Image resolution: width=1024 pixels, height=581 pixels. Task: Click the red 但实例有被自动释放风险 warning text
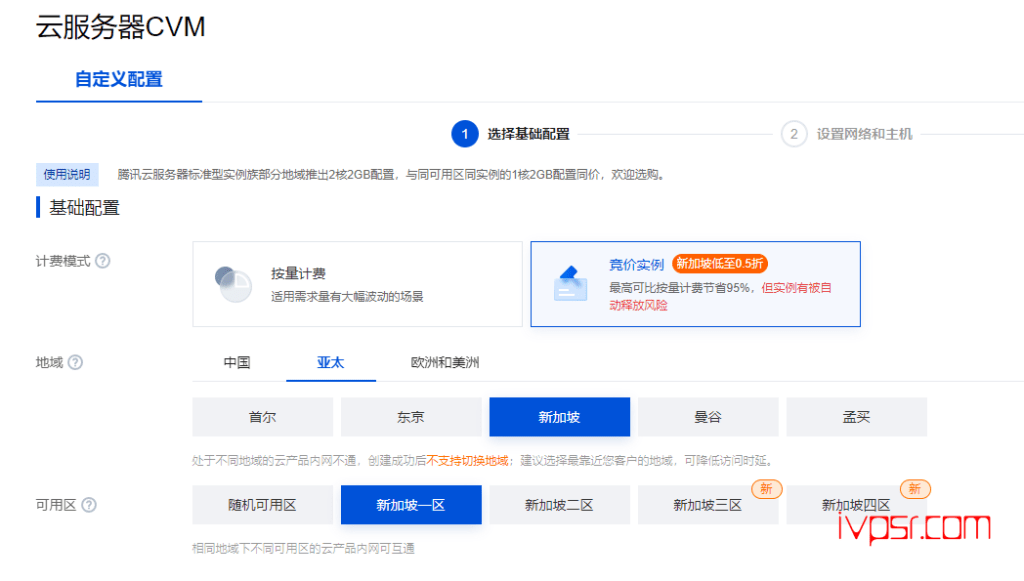720,296
